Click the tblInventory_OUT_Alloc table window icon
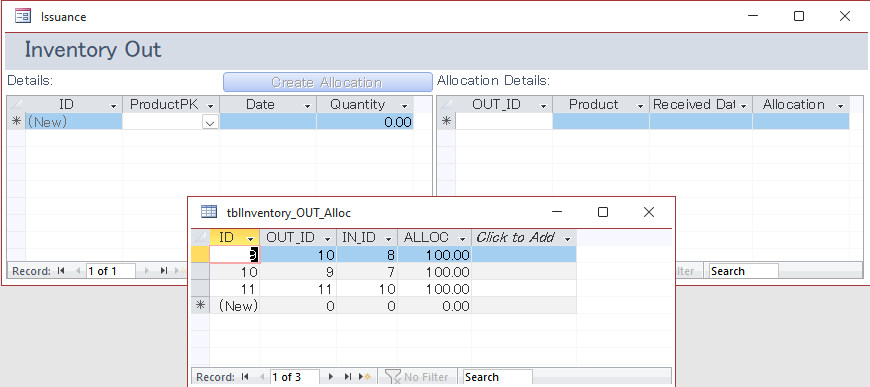Viewport: 870px width, 387px height. [x=209, y=212]
